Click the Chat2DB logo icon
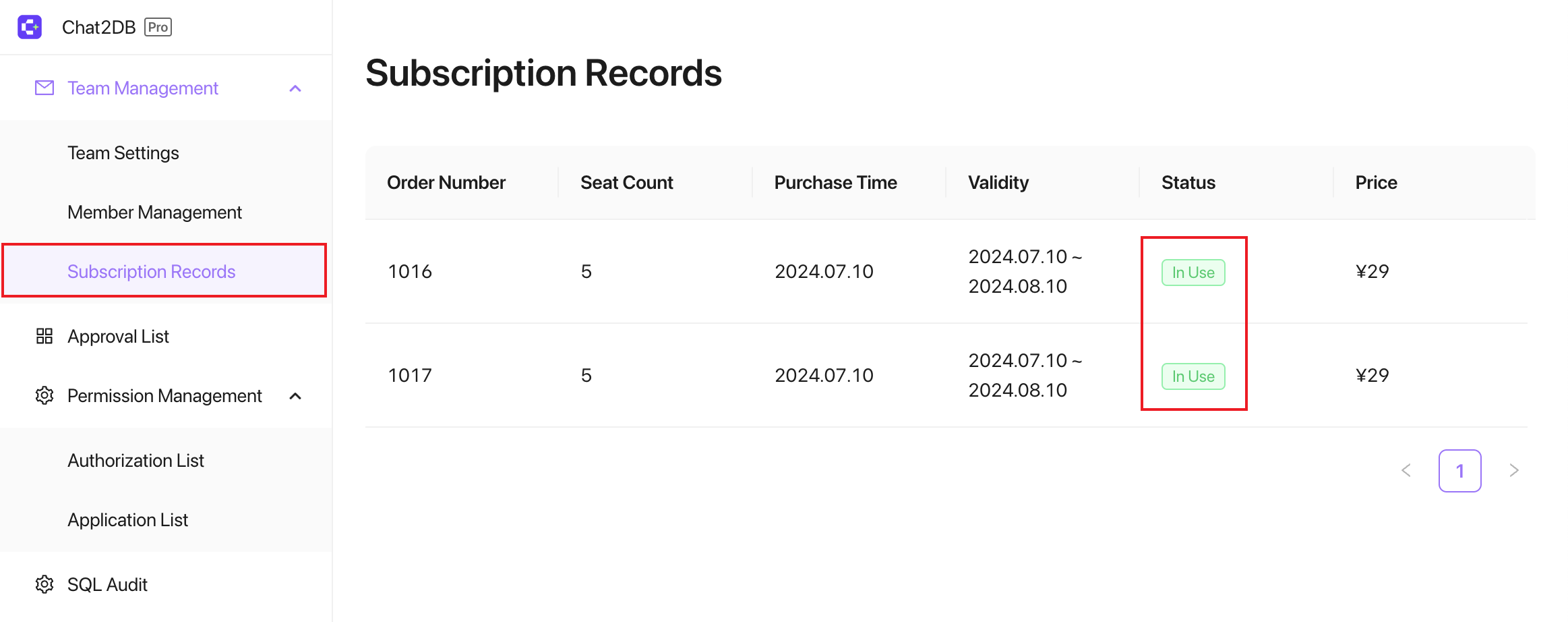 (30, 27)
